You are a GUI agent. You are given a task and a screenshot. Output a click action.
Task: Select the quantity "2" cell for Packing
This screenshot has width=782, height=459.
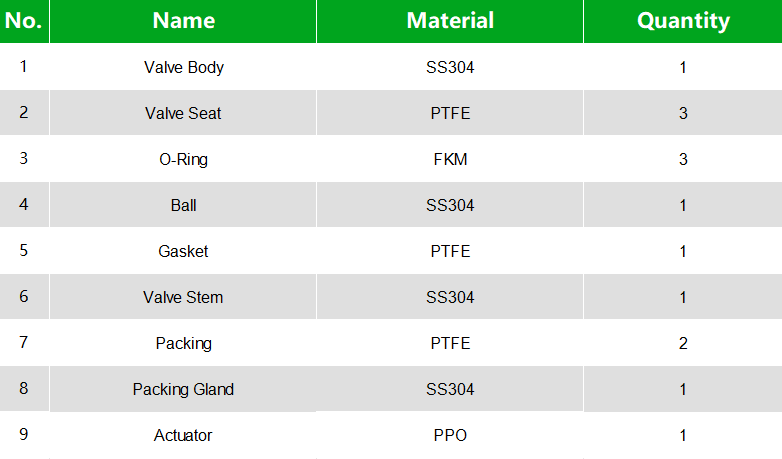tap(683, 343)
